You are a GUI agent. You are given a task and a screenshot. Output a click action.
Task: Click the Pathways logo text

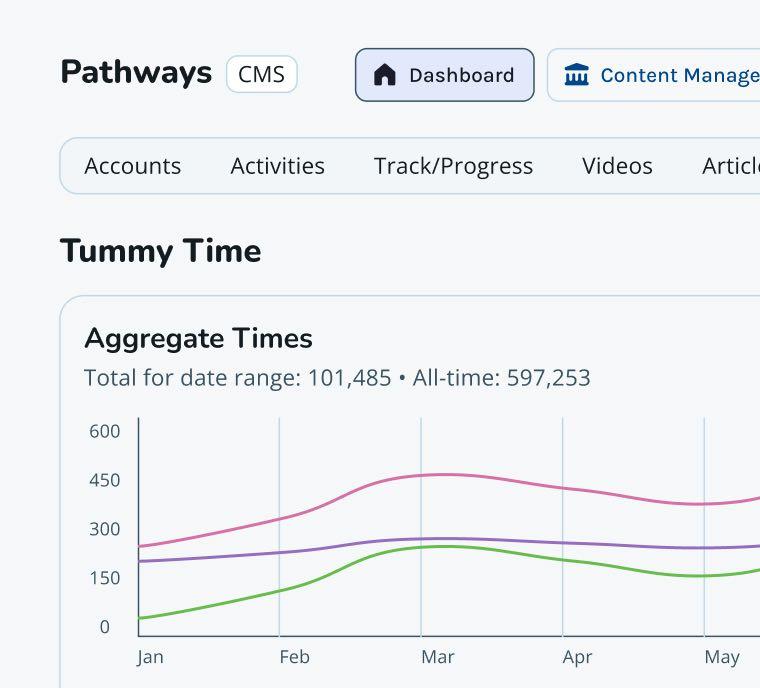[x=136, y=73]
